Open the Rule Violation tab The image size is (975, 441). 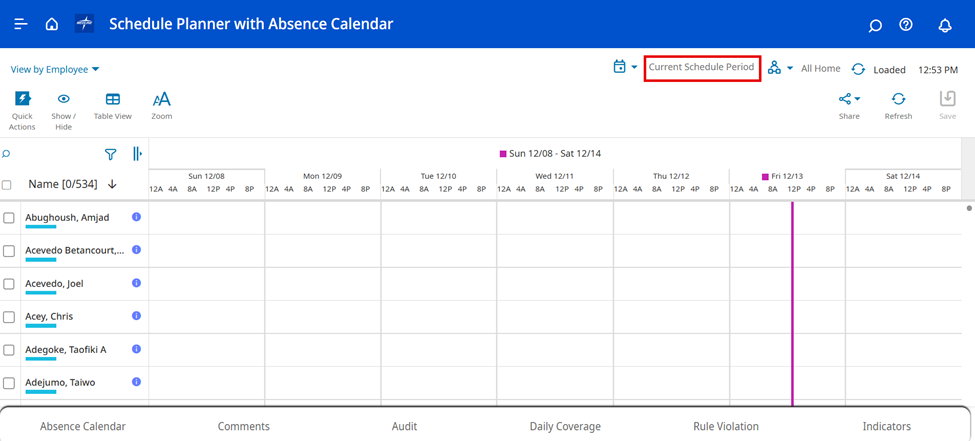point(726,426)
